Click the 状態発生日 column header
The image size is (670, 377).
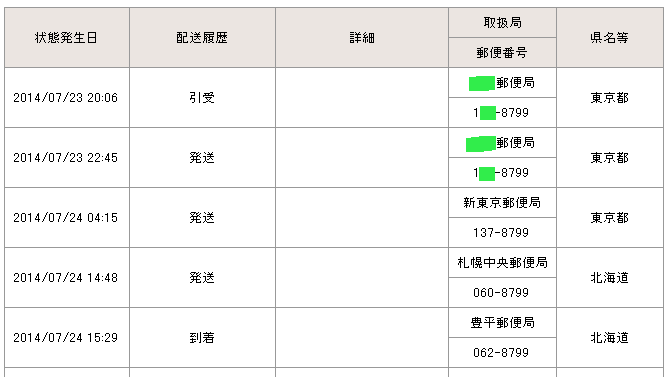pyautogui.click(x=67, y=38)
